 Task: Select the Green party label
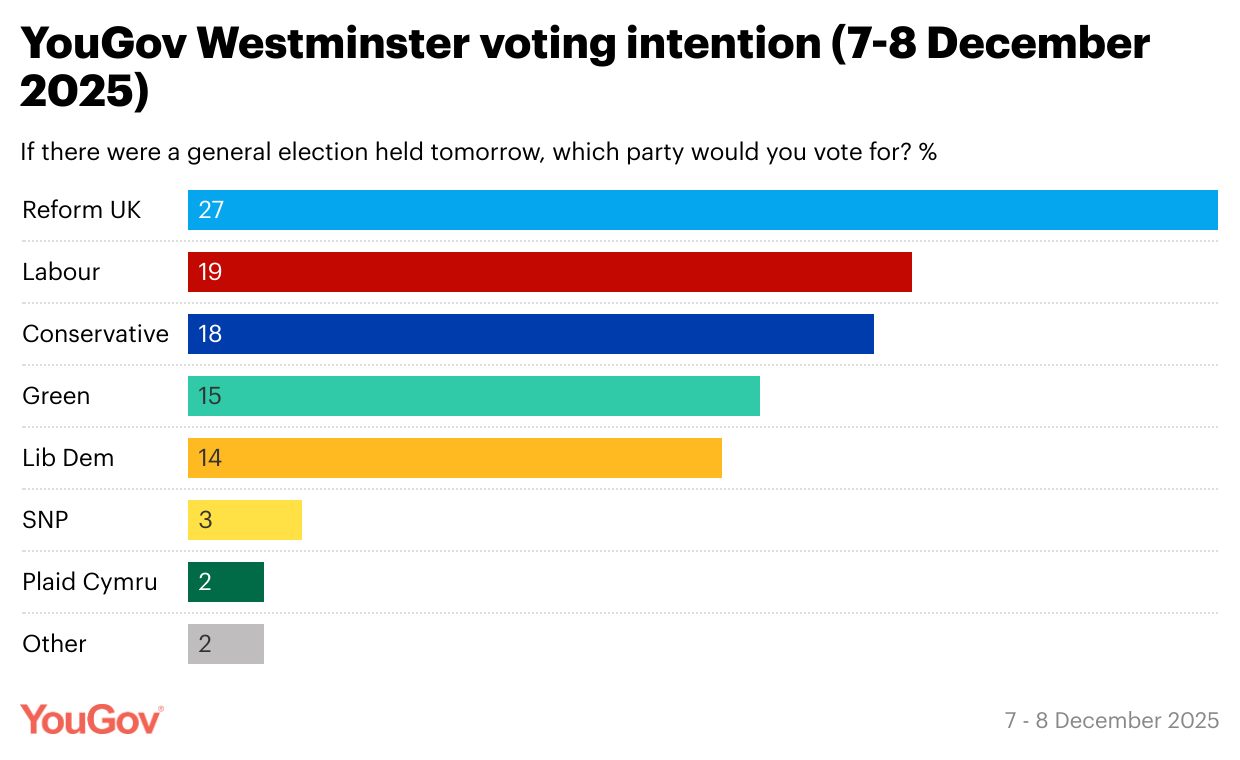(x=56, y=396)
